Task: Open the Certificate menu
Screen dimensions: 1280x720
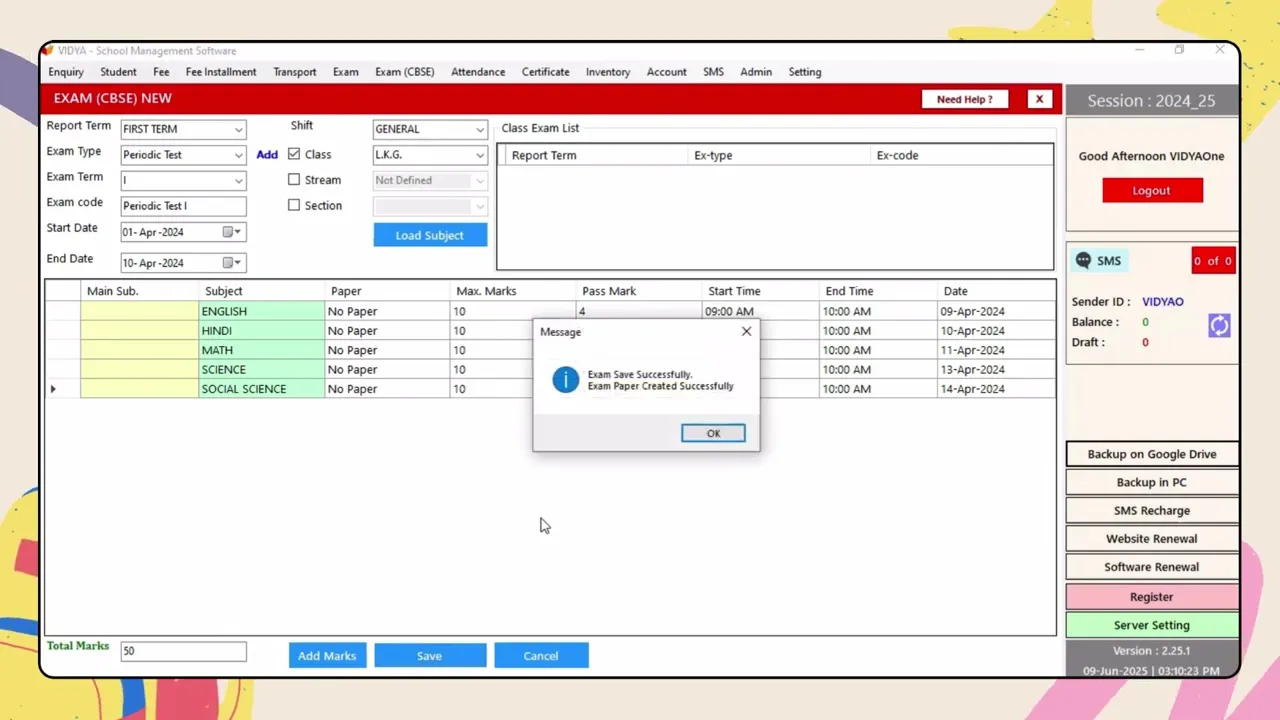Action: (x=546, y=72)
